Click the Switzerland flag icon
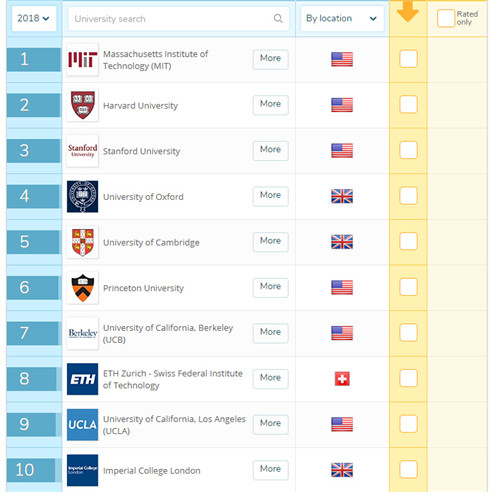This screenshot has height=492, width=500. [342, 379]
